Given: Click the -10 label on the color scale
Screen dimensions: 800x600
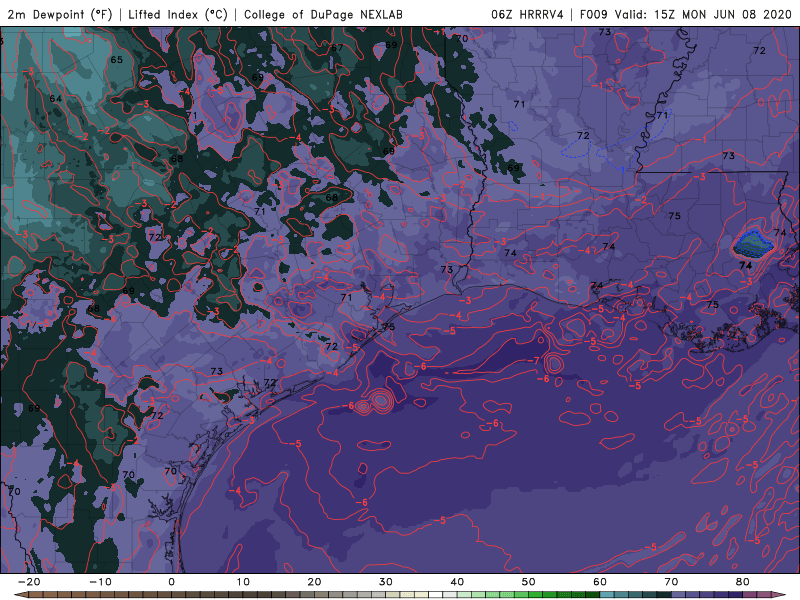Looking at the screenshot, I should 100,582.
